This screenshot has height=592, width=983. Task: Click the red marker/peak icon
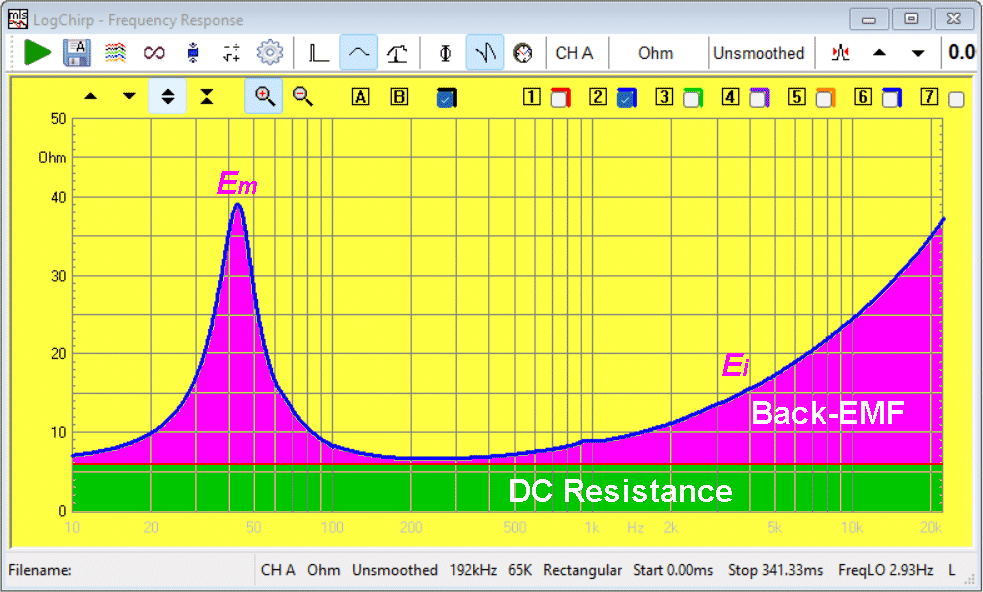840,53
